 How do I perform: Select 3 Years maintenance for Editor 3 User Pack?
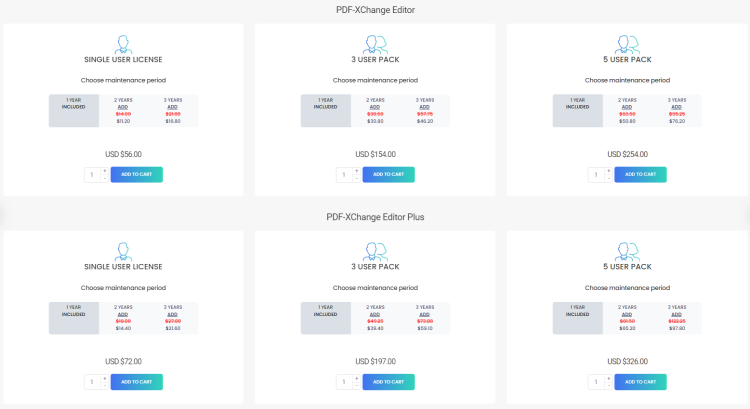coord(425,110)
